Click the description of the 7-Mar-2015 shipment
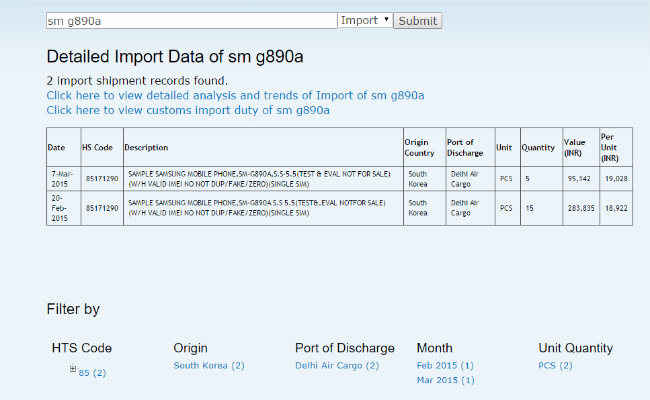Screen dimensions: 650x400 [x=263, y=179]
